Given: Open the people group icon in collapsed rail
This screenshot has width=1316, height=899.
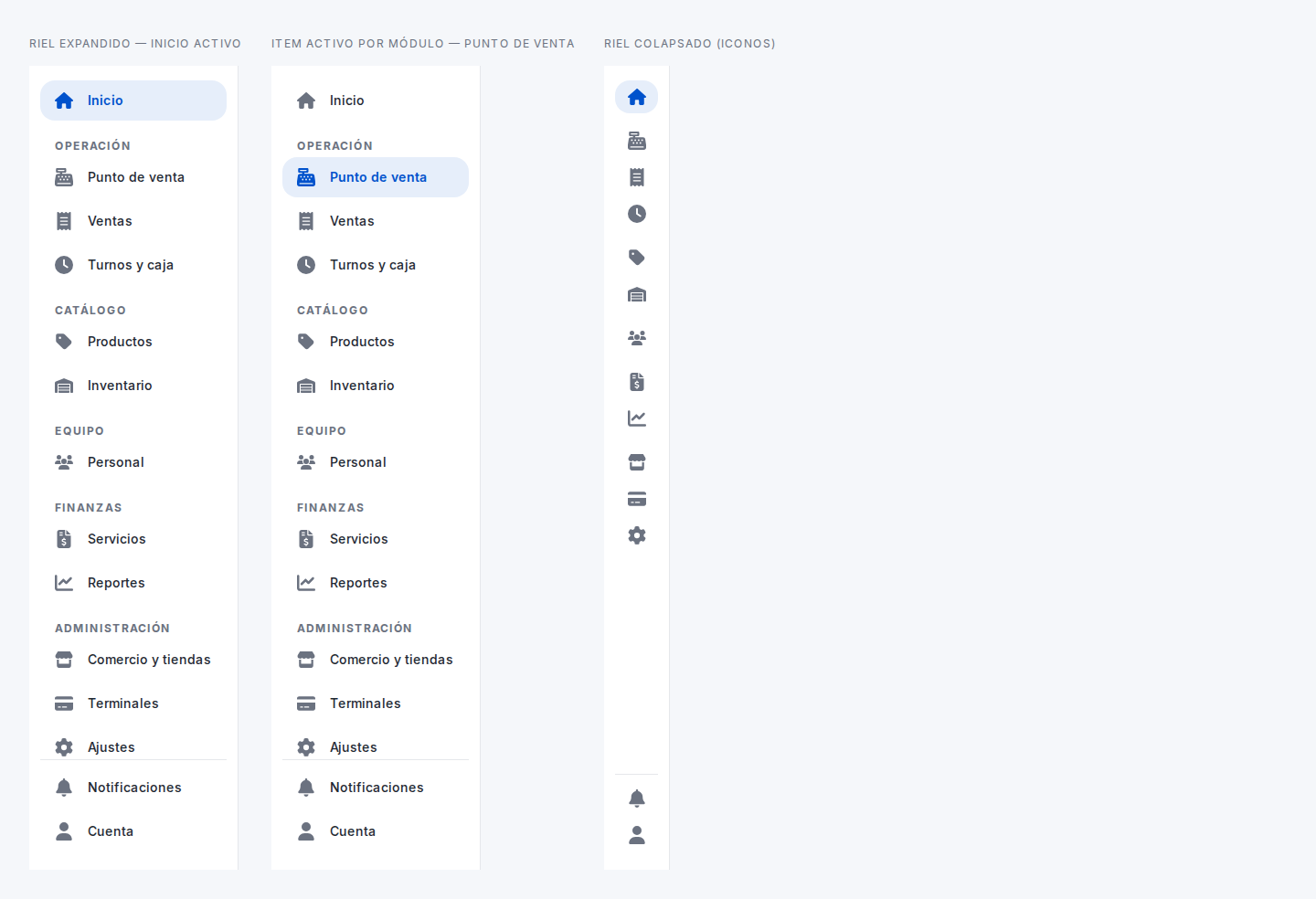Looking at the screenshot, I should tap(637, 338).
